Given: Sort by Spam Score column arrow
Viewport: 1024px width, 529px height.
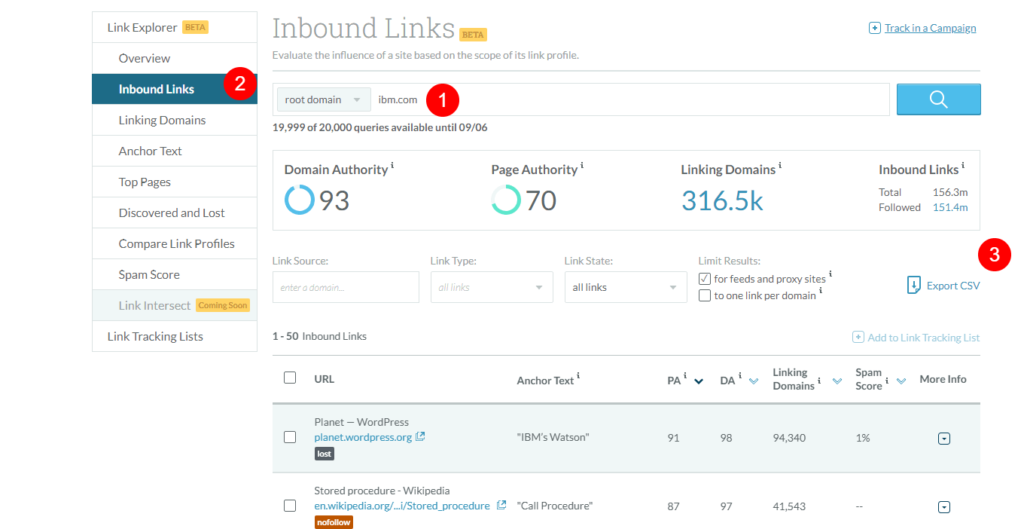Looking at the screenshot, I should click(901, 380).
